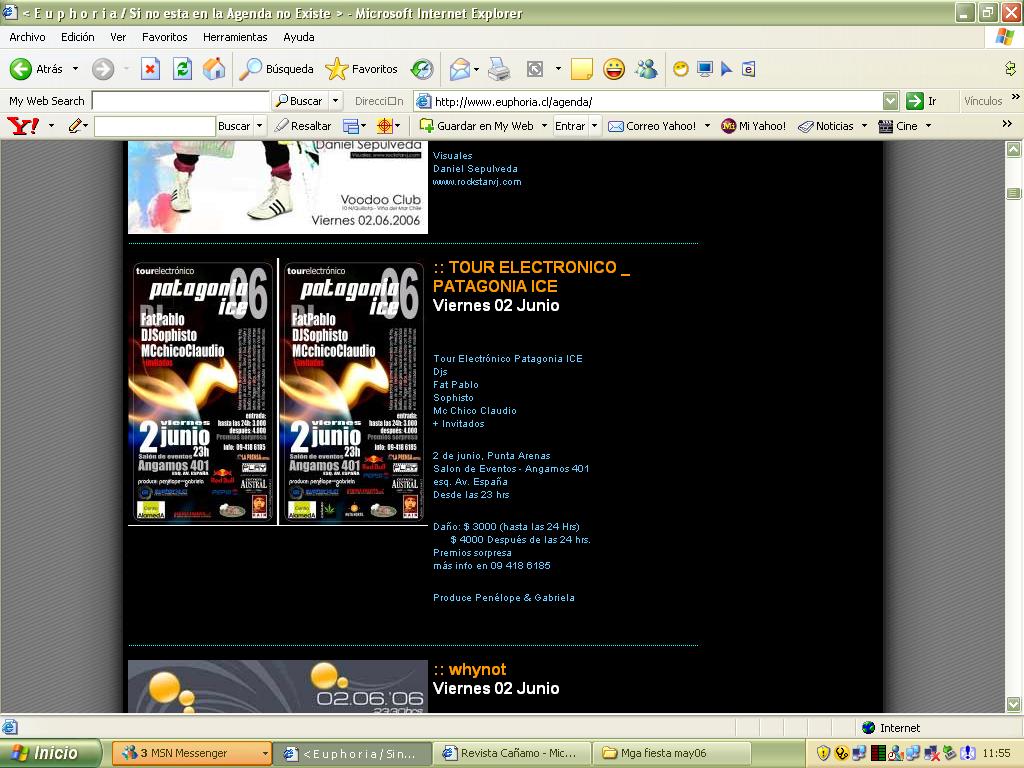Click the TOUR ELECTRONICO _ PATAGONIA ICE heading
The width and height of the screenshot is (1024, 768).
[532, 276]
